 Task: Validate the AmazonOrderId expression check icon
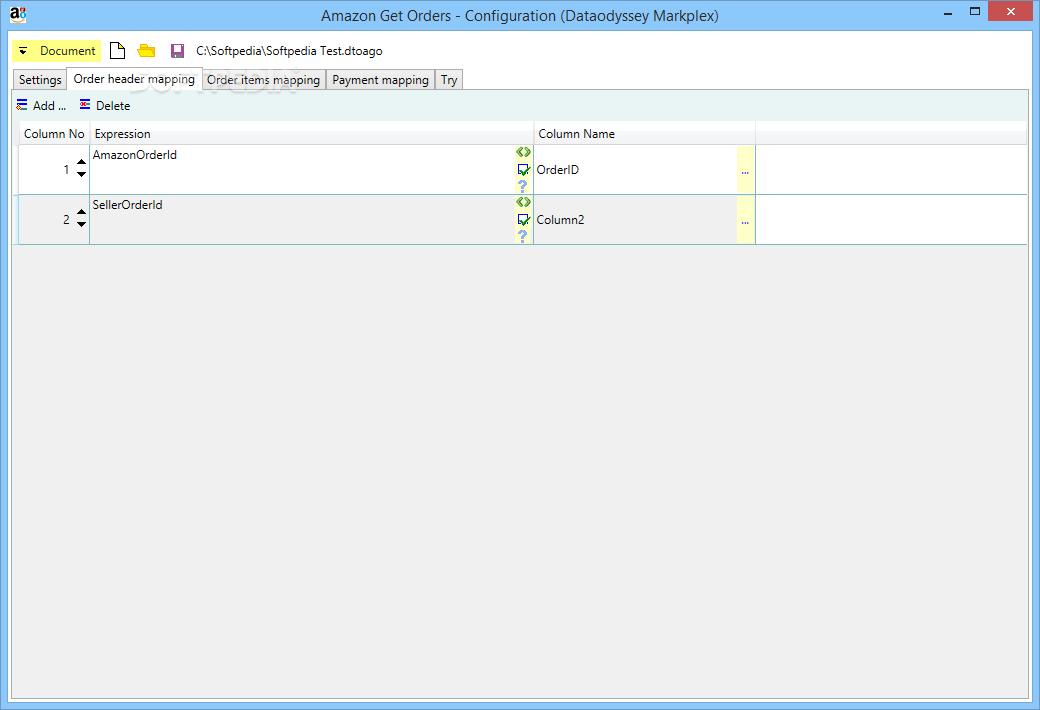pyautogui.click(x=523, y=169)
